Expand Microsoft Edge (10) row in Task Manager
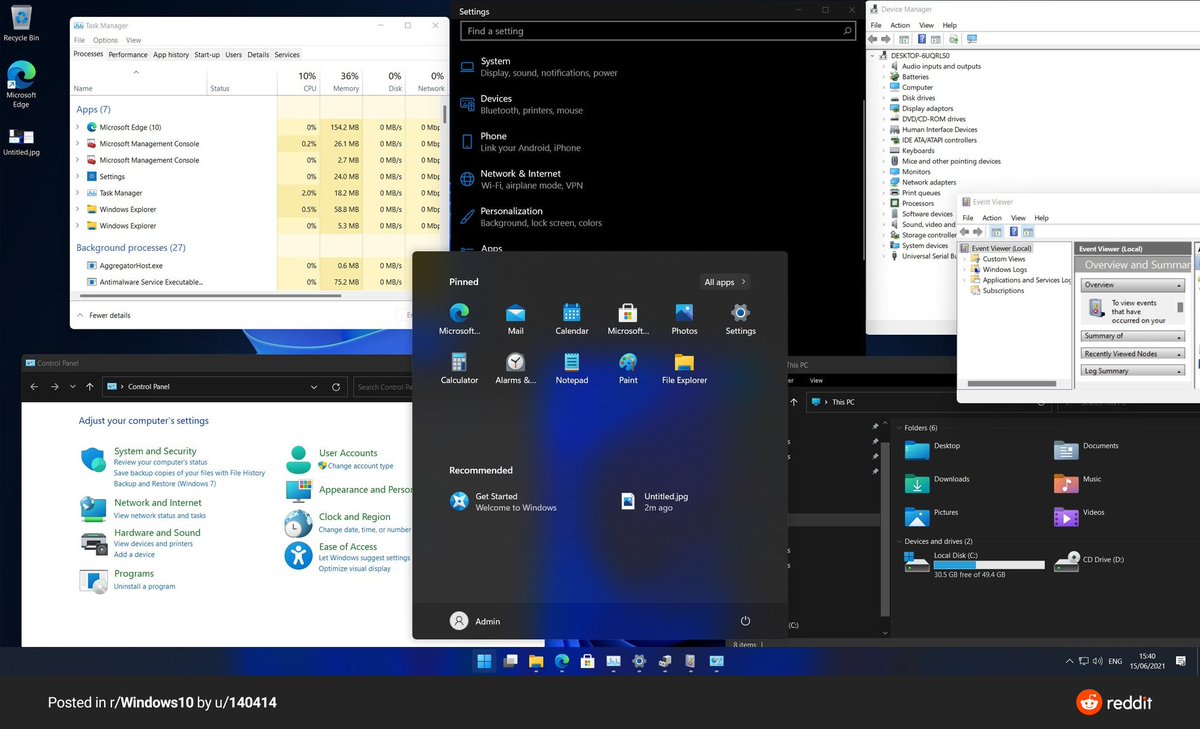This screenshot has width=1200, height=729. point(78,127)
